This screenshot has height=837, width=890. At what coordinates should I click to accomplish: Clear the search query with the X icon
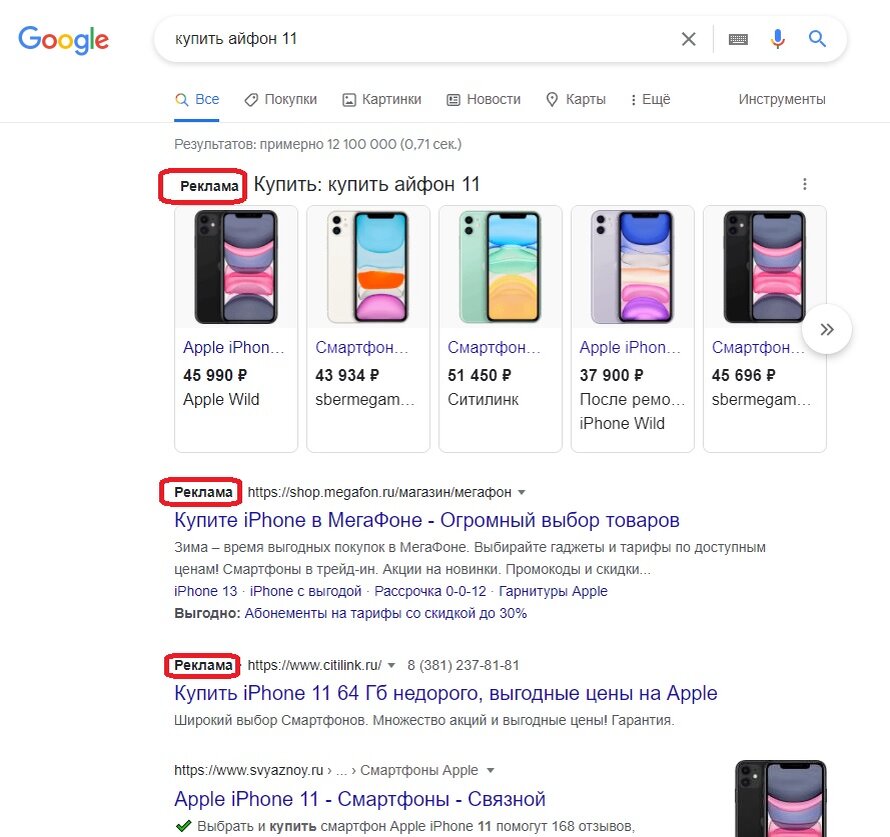point(688,38)
